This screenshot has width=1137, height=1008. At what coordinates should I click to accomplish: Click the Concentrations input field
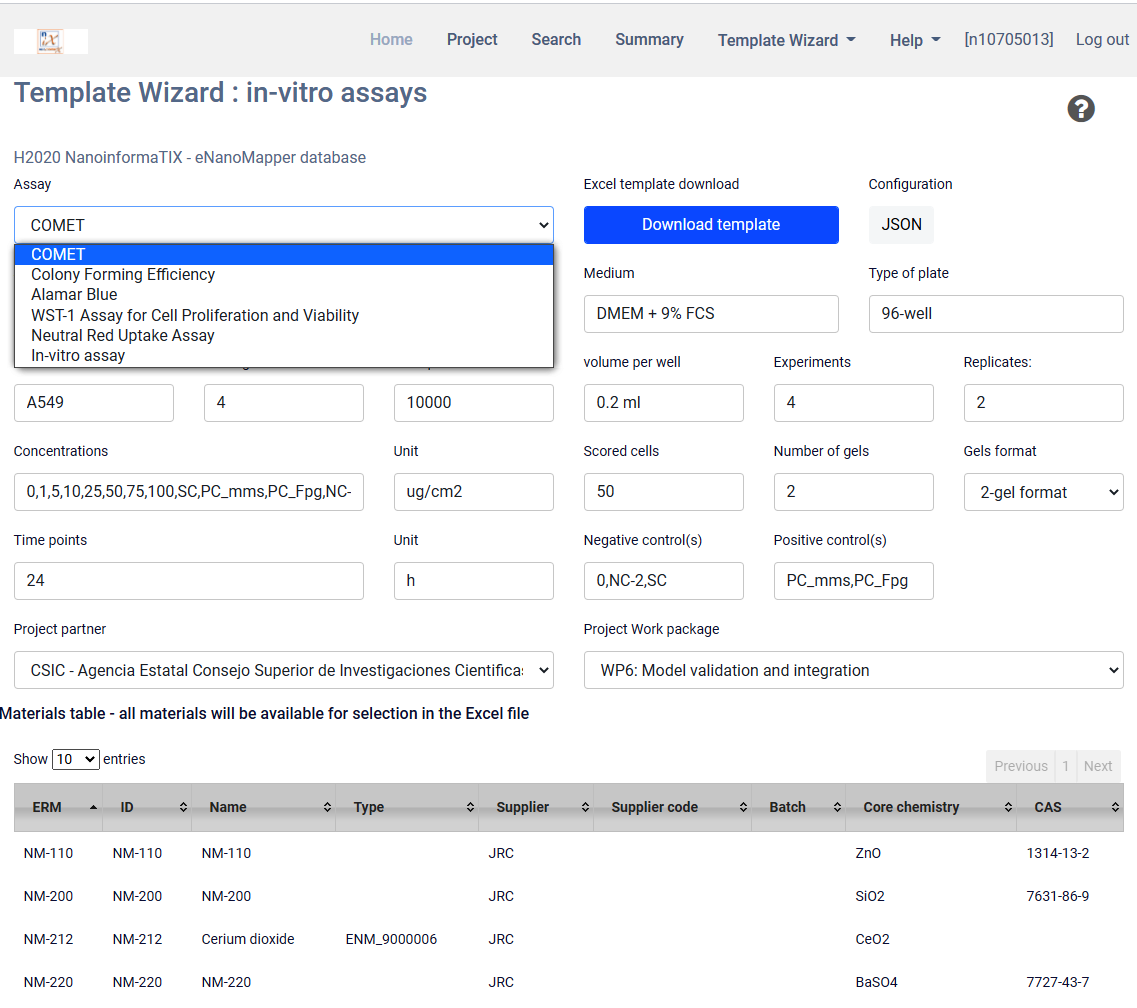[x=189, y=492]
